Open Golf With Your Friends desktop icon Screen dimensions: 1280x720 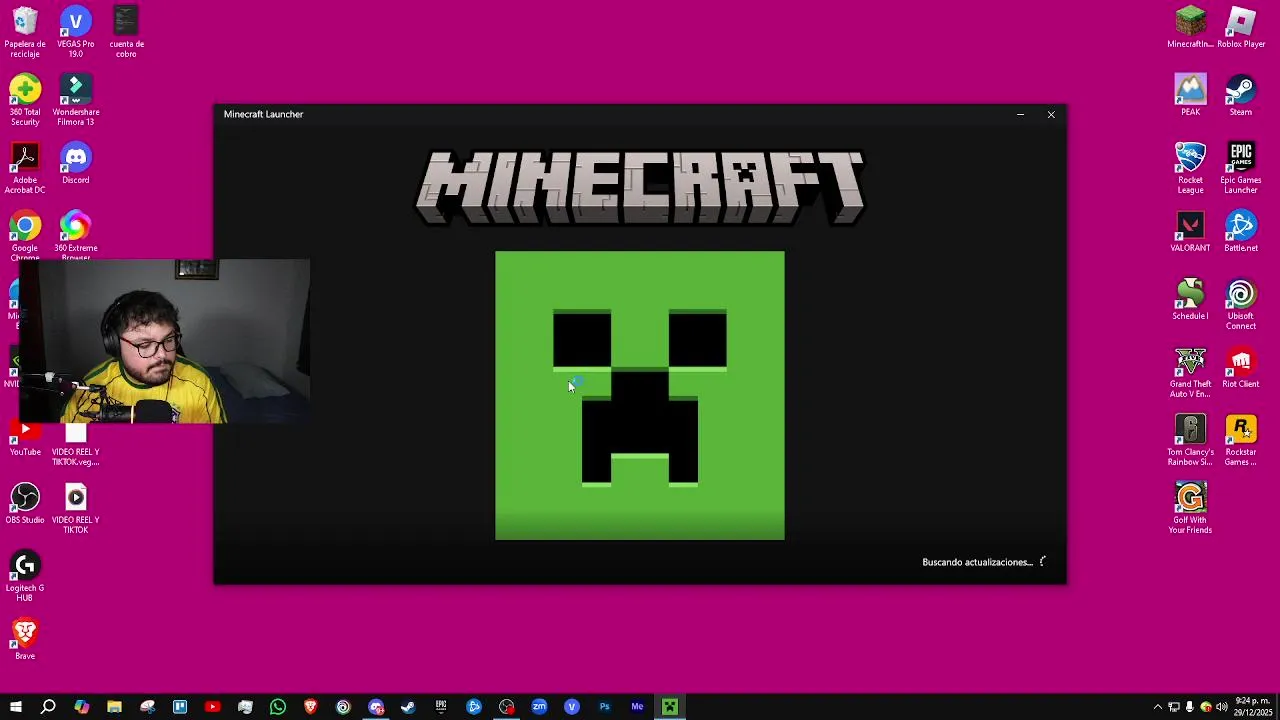pos(1190,508)
